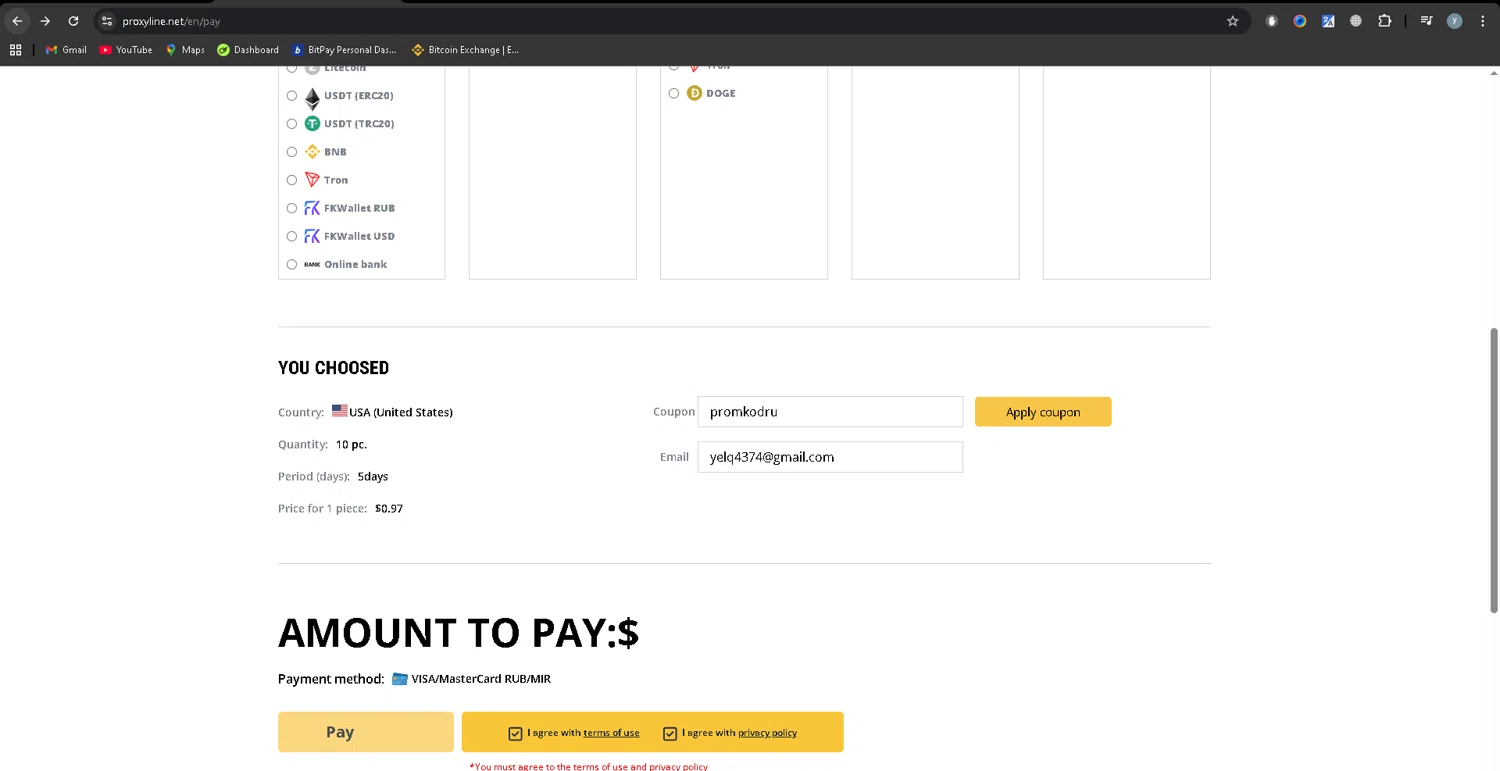Open the Extensions puzzle menu
Viewport: 1500px width, 771px height.
tap(1385, 21)
